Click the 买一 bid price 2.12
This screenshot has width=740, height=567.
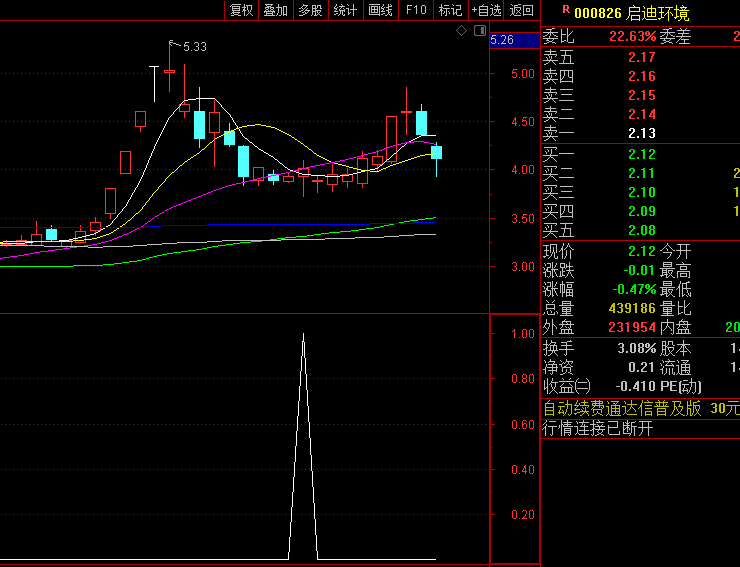pos(641,154)
